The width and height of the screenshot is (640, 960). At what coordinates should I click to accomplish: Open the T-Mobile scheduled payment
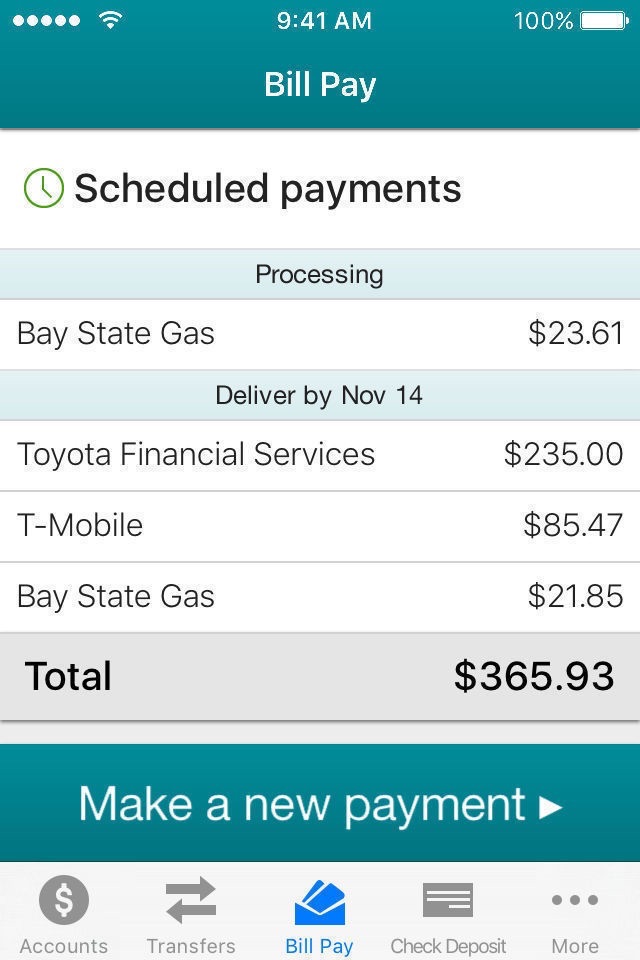[x=320, y=526]
